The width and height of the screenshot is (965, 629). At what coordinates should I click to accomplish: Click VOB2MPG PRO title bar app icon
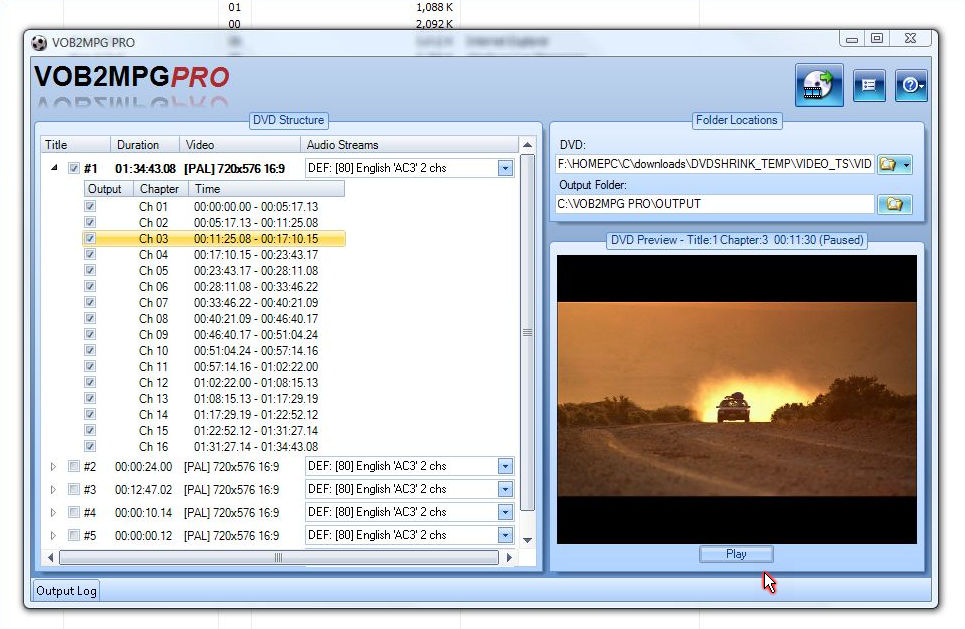(39, 42)
